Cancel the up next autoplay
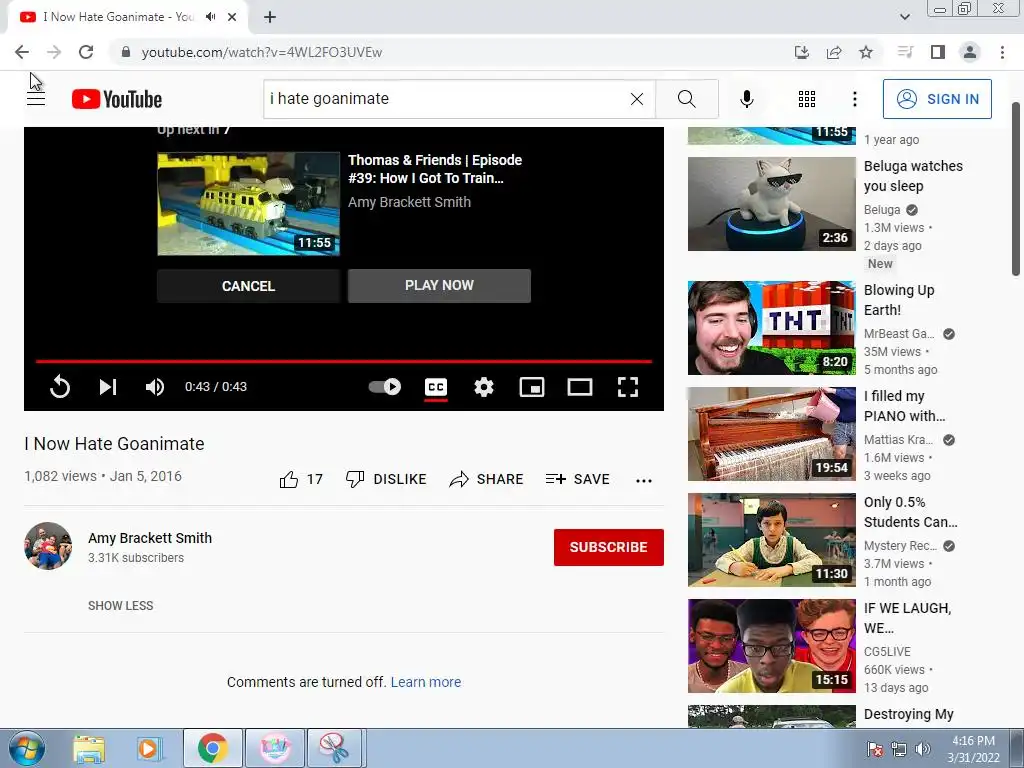 coord(248,286)
